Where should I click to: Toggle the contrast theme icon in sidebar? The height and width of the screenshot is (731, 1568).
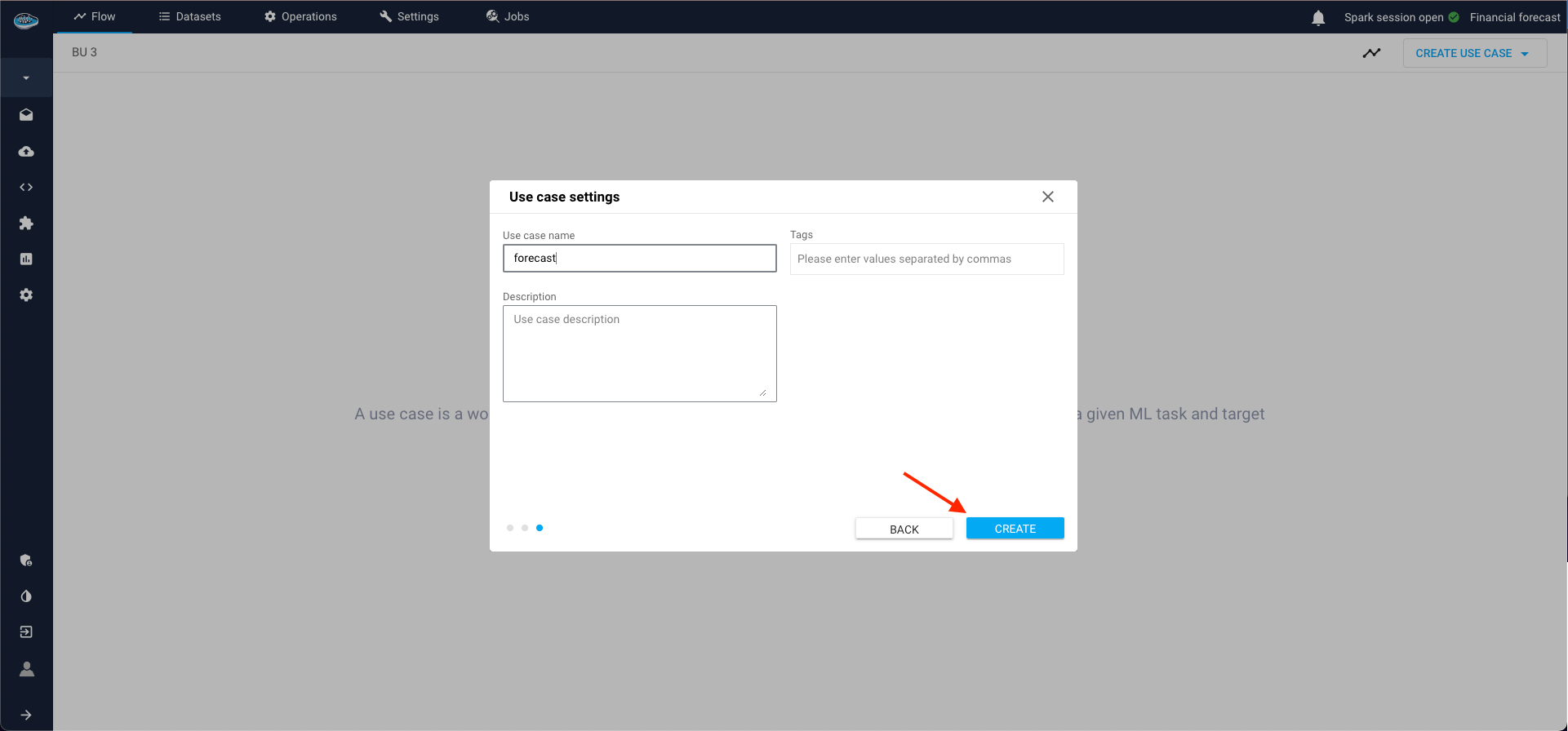[26, 596]
